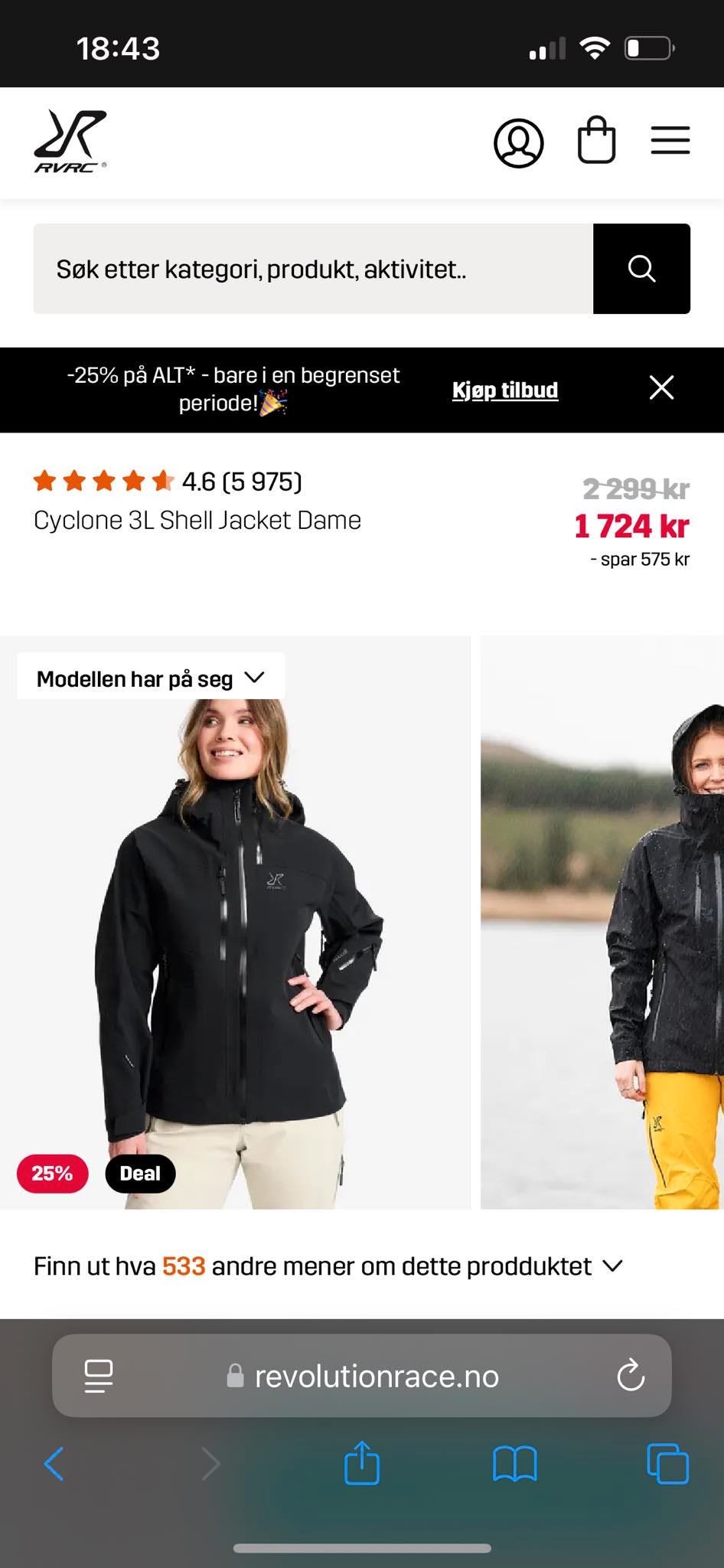Open the hamburger navigation menu
This screenshot has height=1568, width=724.
(x=670, y=141)
